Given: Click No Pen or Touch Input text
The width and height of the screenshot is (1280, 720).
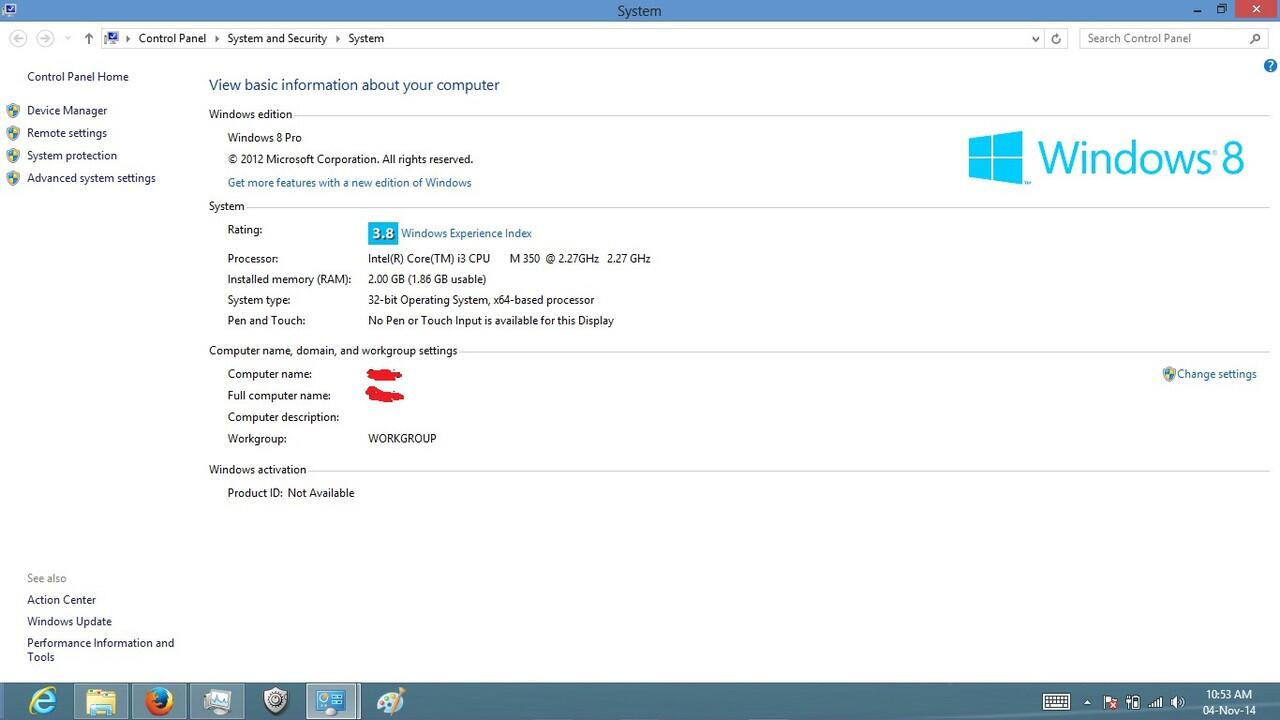Looking at the screenshot, I should click(x=491, y=321).
